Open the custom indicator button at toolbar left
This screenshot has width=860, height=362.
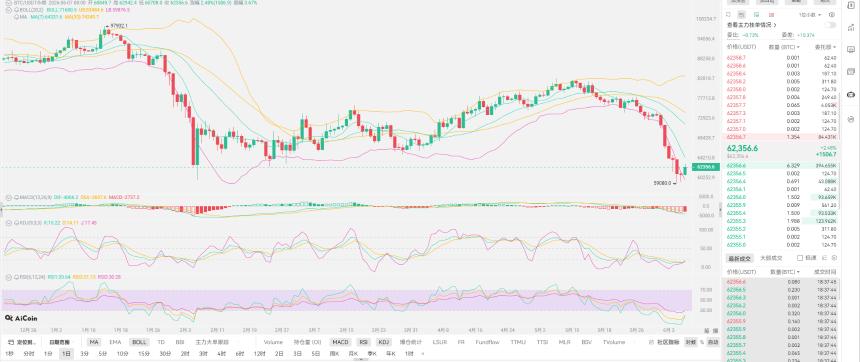(22, 342)
